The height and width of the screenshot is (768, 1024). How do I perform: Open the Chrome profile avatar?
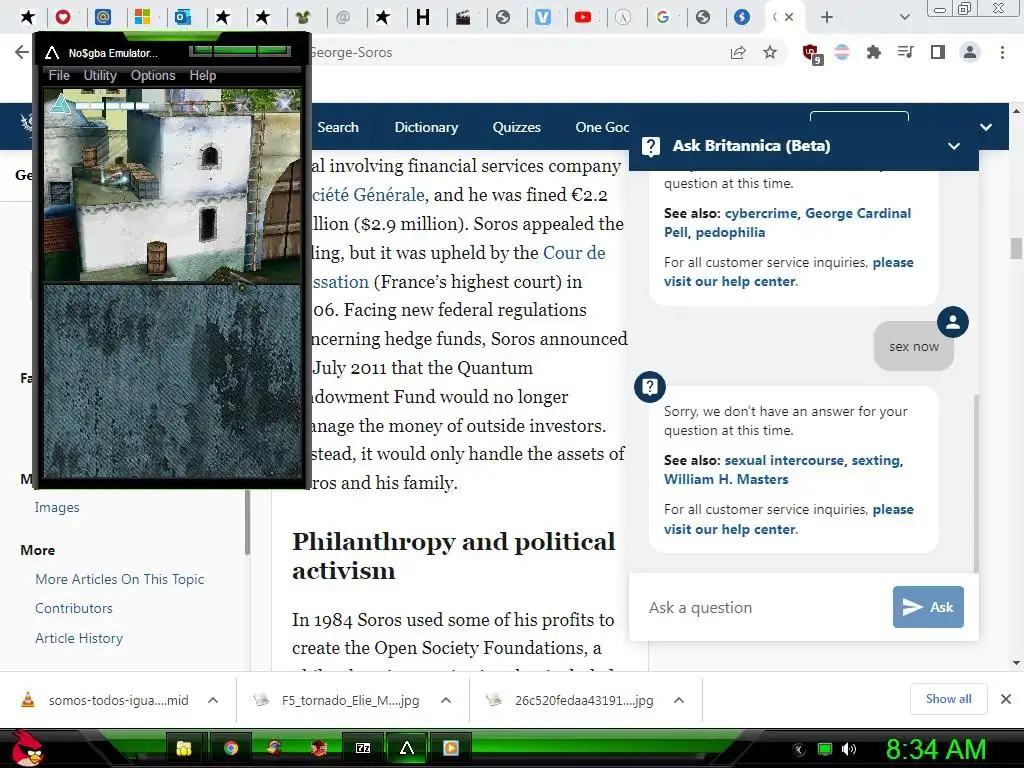[970, 52]
